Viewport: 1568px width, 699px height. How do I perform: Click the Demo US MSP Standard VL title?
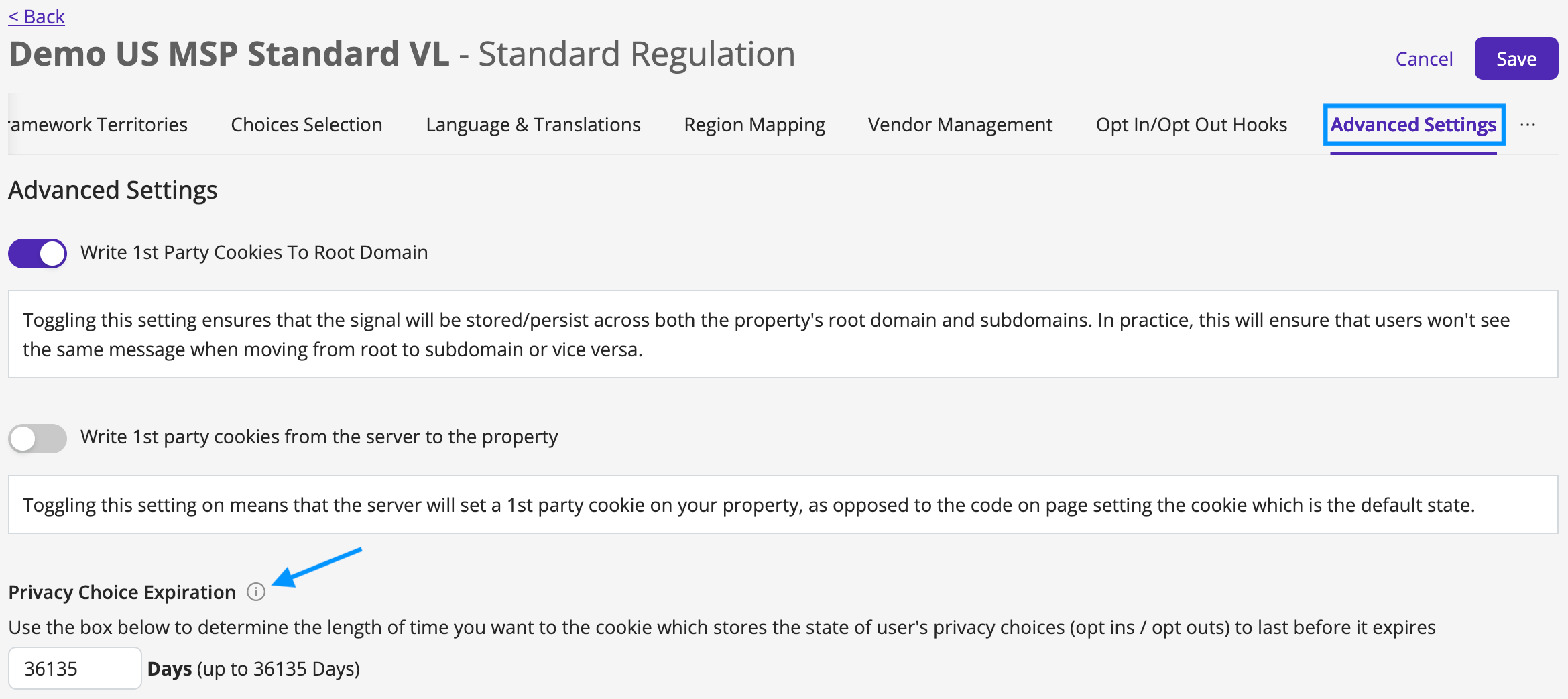pos(229,54)
